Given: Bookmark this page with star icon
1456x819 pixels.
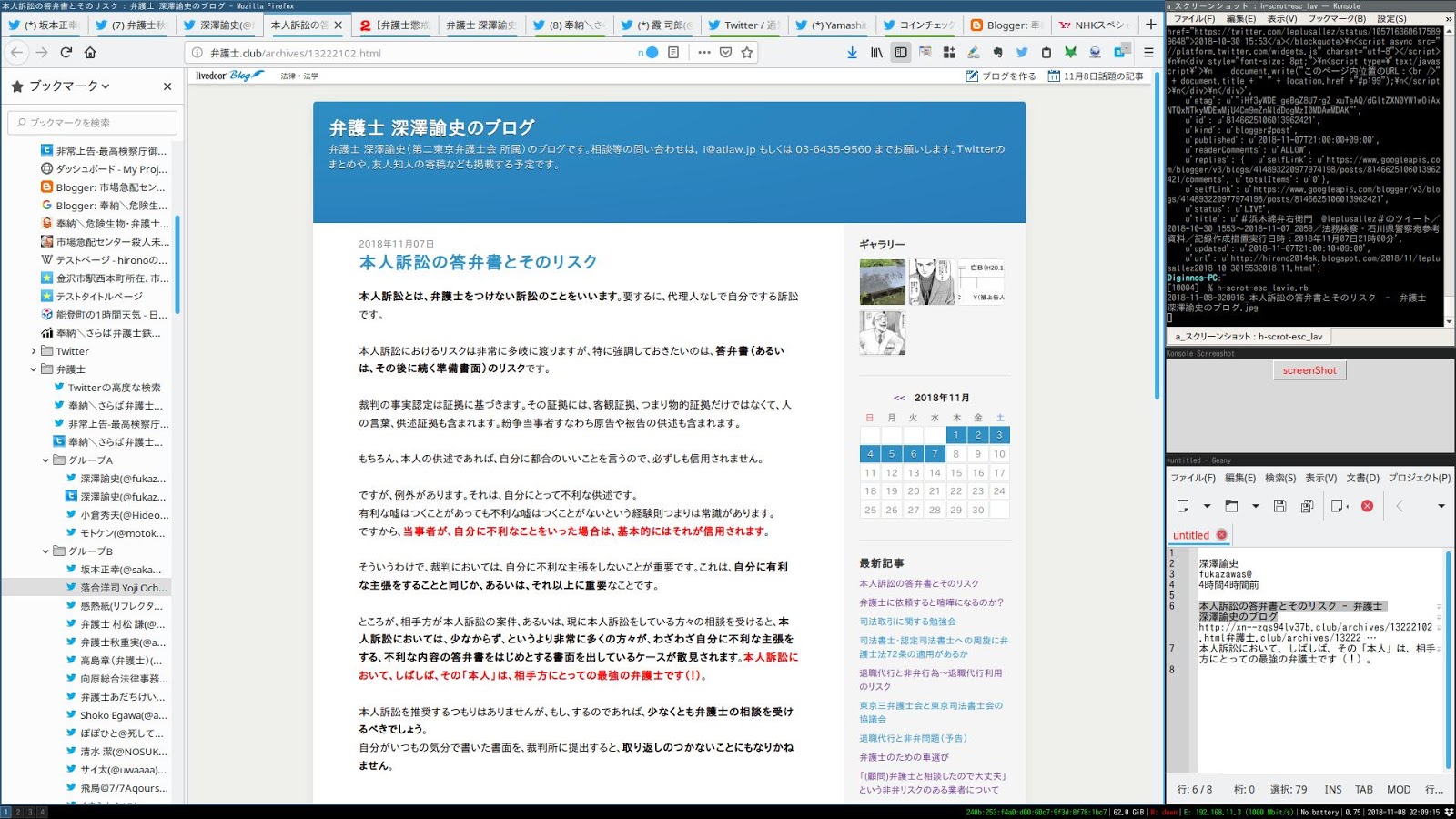Looking at the screenshot, I should point(747,53).
